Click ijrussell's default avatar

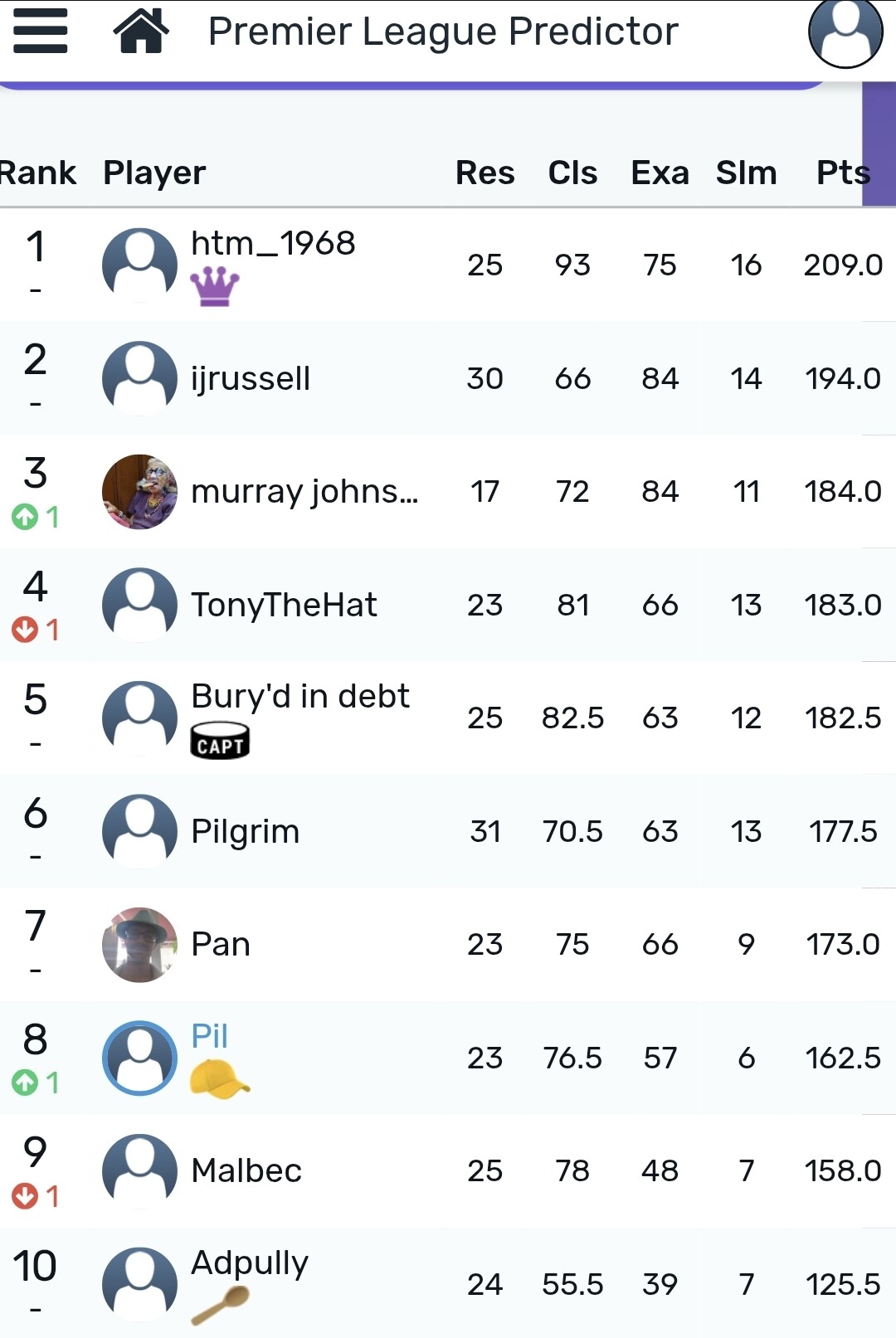(139, 378)
